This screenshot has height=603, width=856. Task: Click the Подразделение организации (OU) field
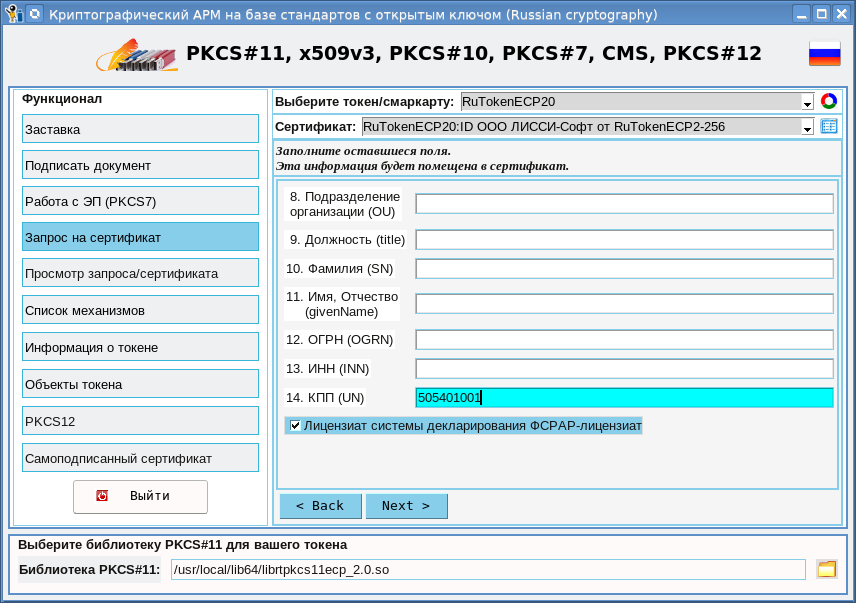[x=625, y=204]
